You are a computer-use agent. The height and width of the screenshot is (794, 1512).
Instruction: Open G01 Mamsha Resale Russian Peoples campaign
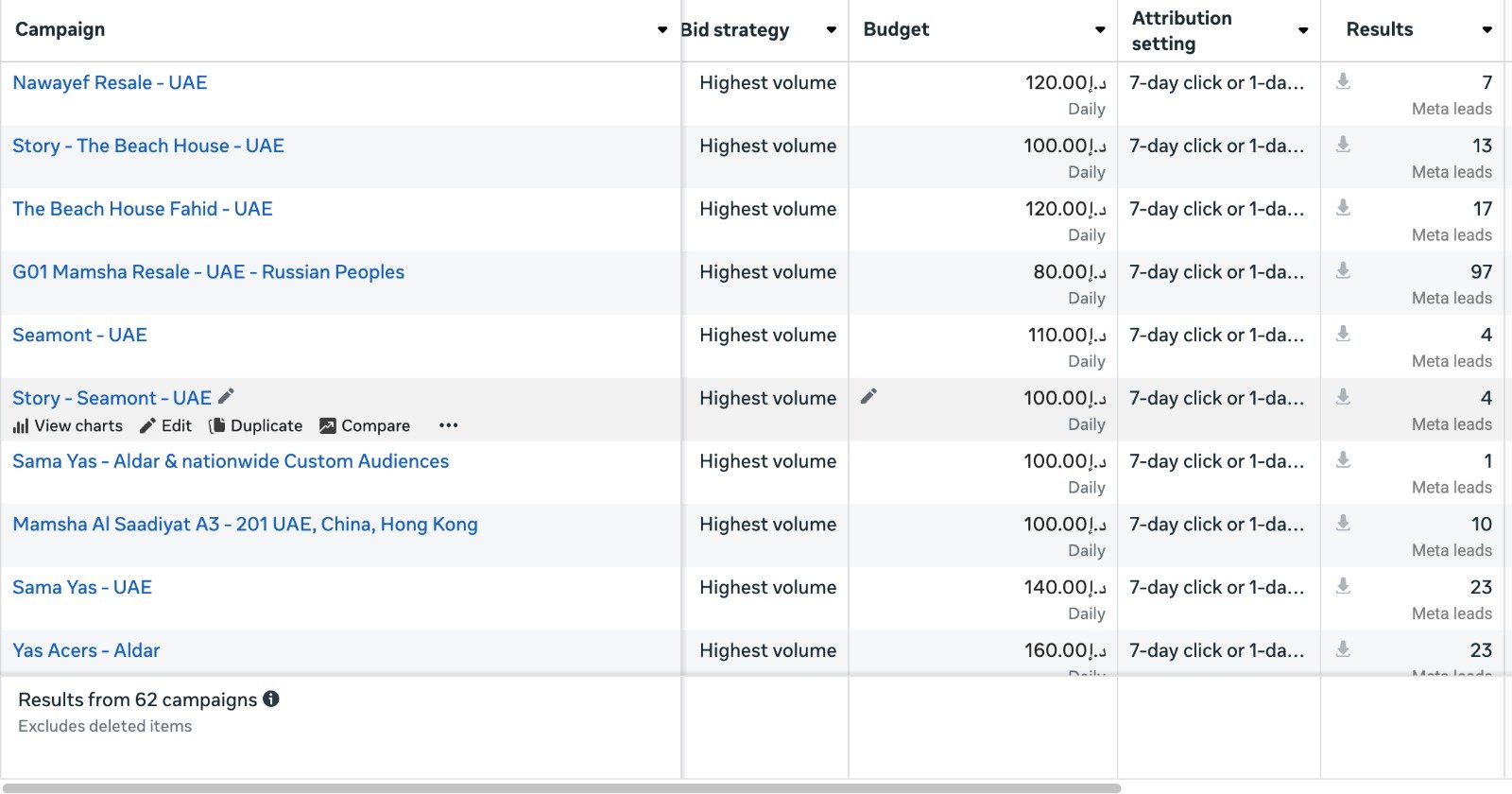pos(208,272)
